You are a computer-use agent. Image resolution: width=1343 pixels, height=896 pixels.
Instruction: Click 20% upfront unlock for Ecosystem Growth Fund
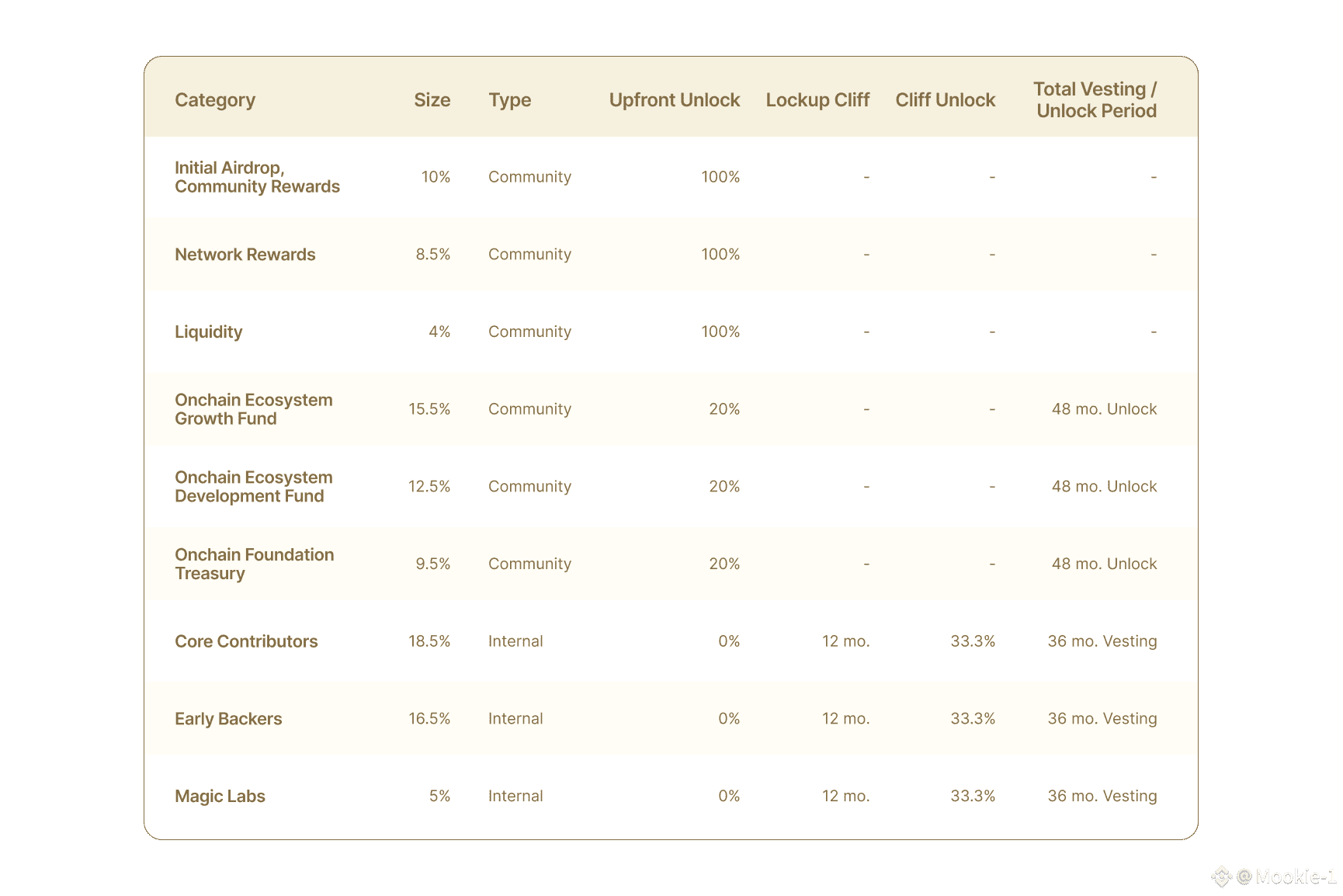pyautogui.click(x=724, y=409)
